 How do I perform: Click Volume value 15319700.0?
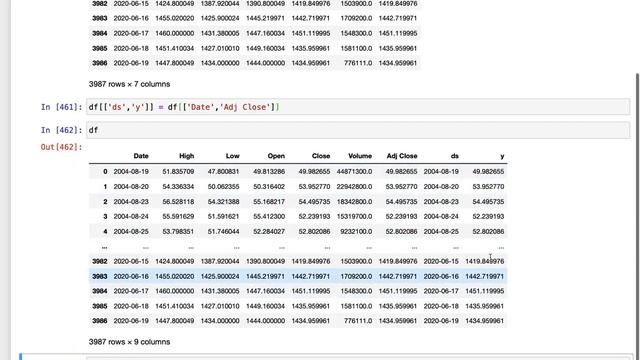tap(354, 216)
